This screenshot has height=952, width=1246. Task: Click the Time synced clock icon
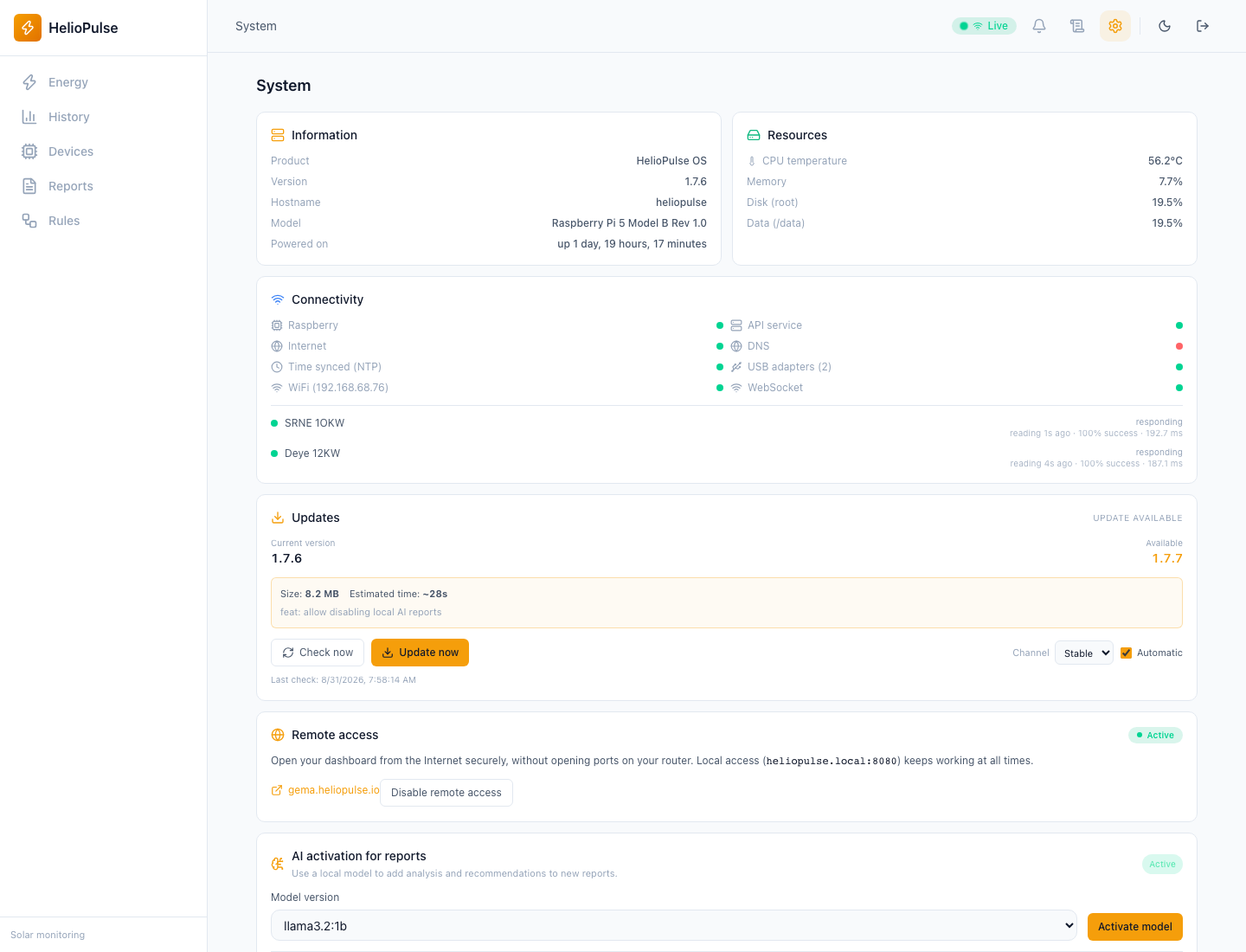(x=277, y=367)
